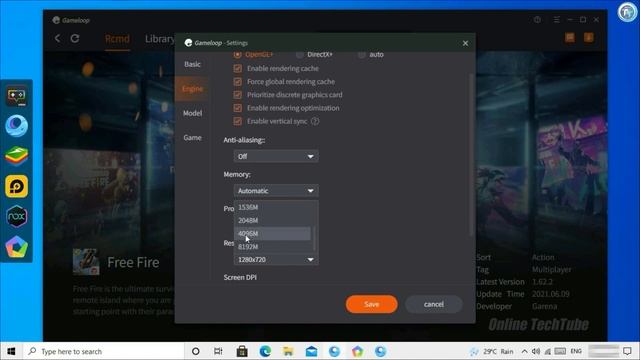Open the blue Gameloop dock icon
640x360 pixels.
click(17, 126)
